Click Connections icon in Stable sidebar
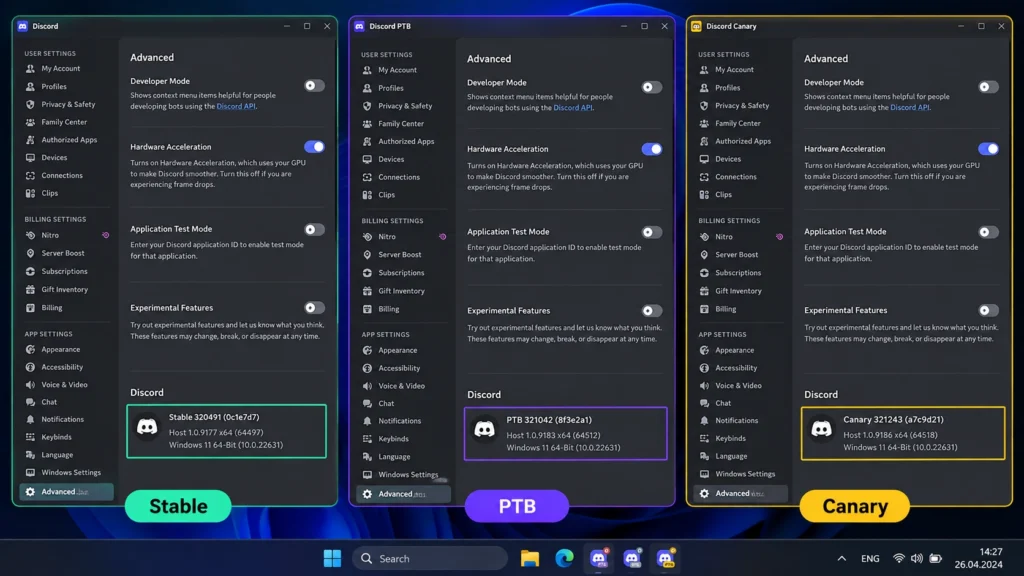The width and height of the screenshot is (1024, 576). pyautogui.click(x=30, y=175)
